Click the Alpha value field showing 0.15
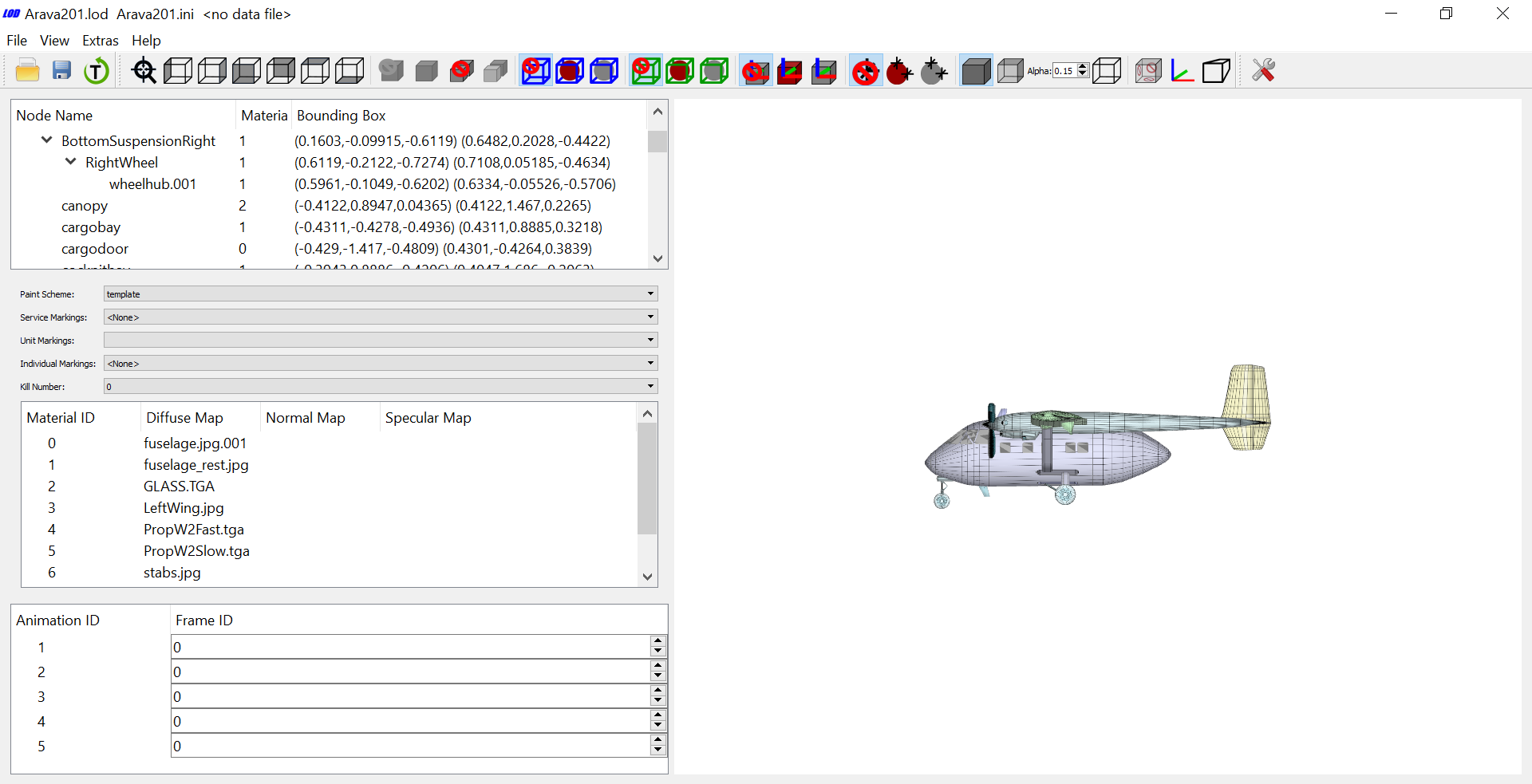 (1065, 71)
